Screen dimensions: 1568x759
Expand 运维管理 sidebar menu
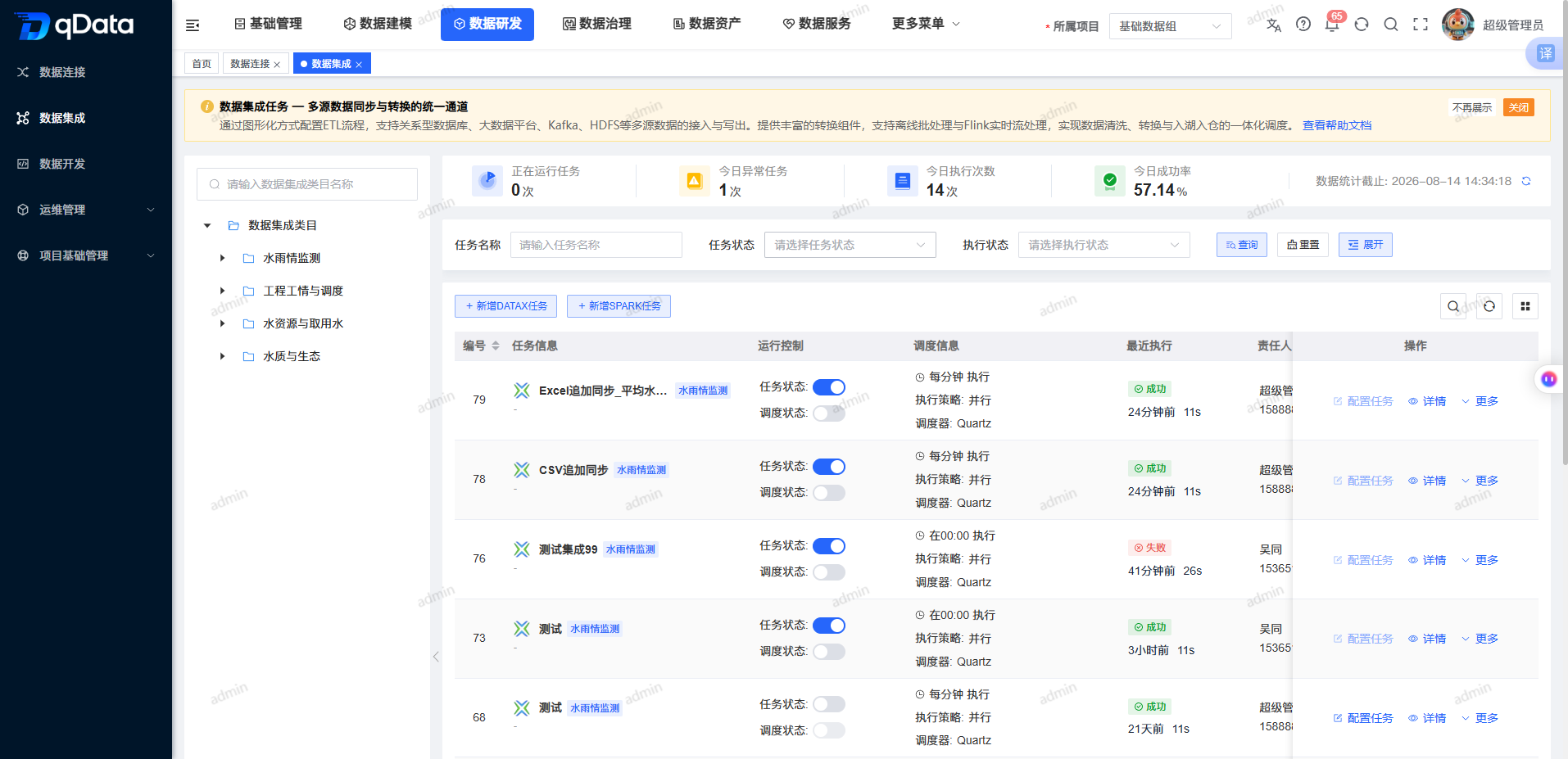(86, 210)
